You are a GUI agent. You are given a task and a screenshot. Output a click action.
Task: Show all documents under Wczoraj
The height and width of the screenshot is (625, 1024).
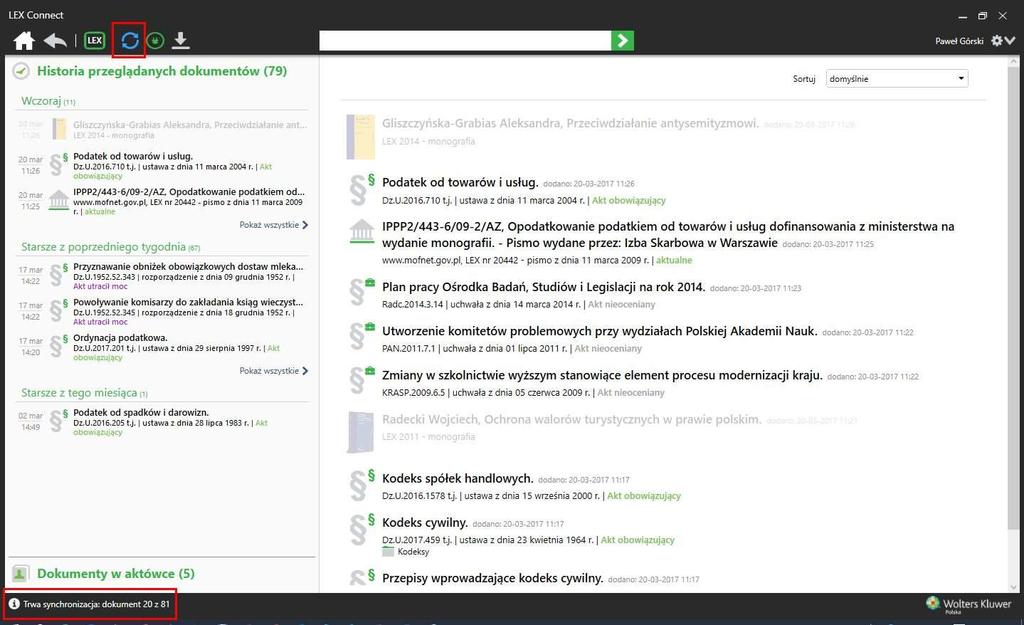pos(274,225)
